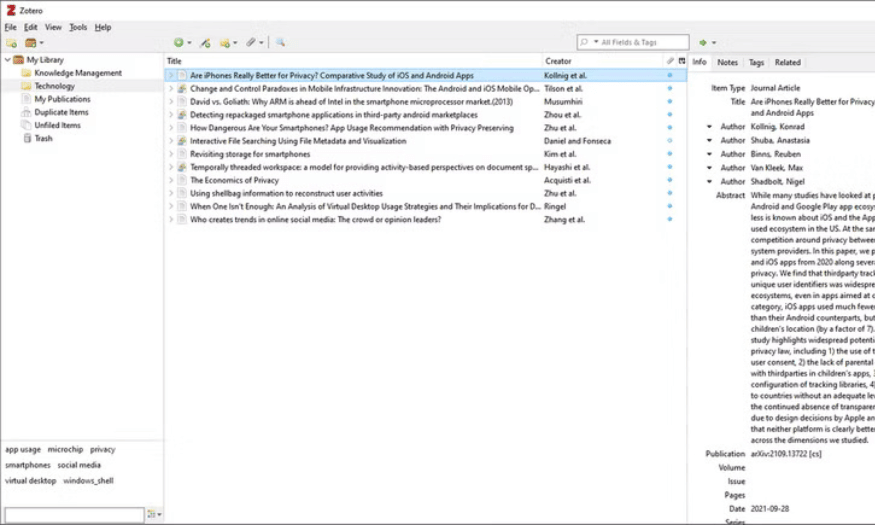Image resolution: width=875 pixels, height=525 pixels.
Task: Filter by the microchip tag
Action: (65, 449)
